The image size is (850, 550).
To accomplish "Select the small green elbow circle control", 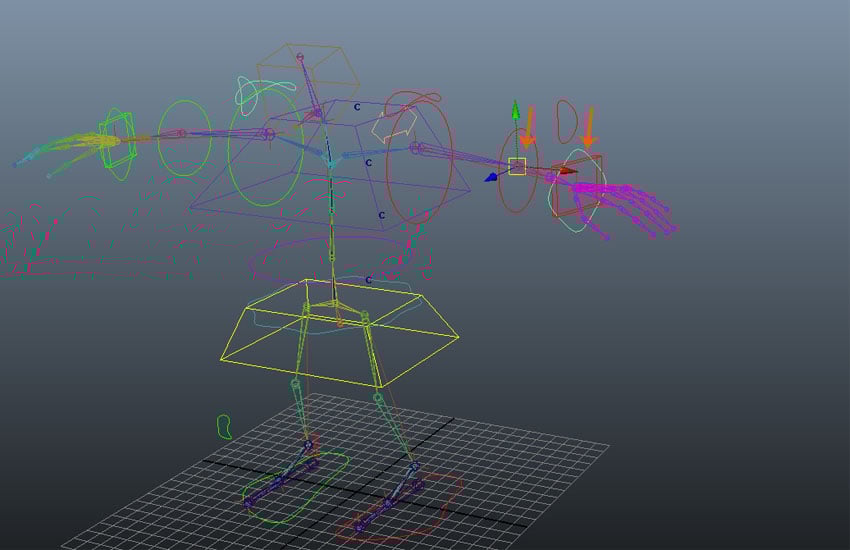I will pos(184,138).
